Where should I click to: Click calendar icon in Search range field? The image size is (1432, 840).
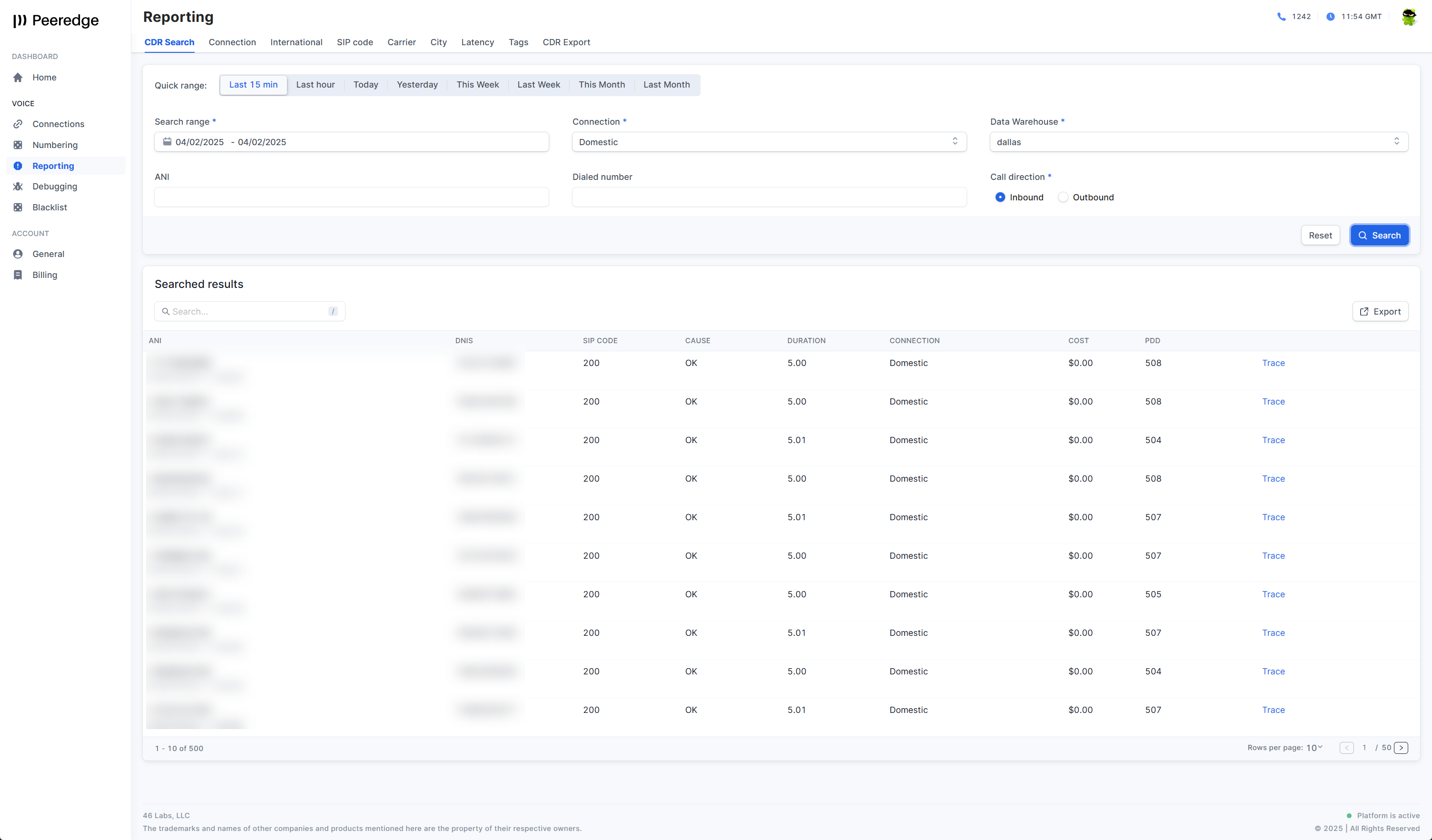tap(167, 141)
